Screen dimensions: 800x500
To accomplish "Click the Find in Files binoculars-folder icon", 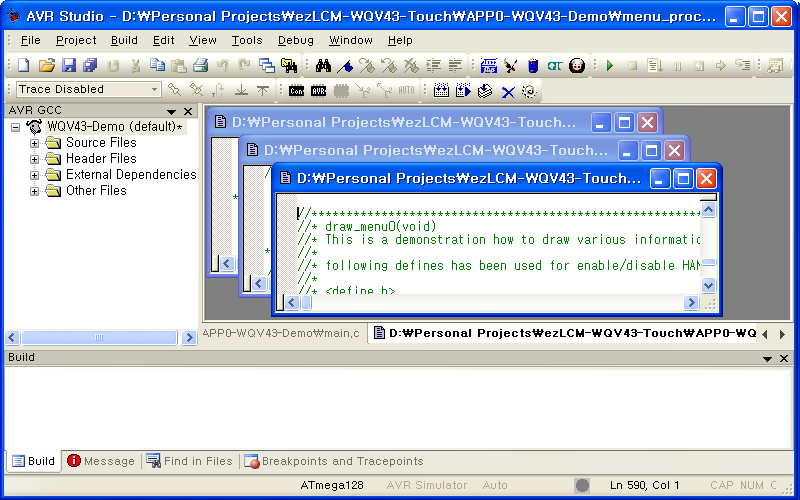I will tap(289, 65).
